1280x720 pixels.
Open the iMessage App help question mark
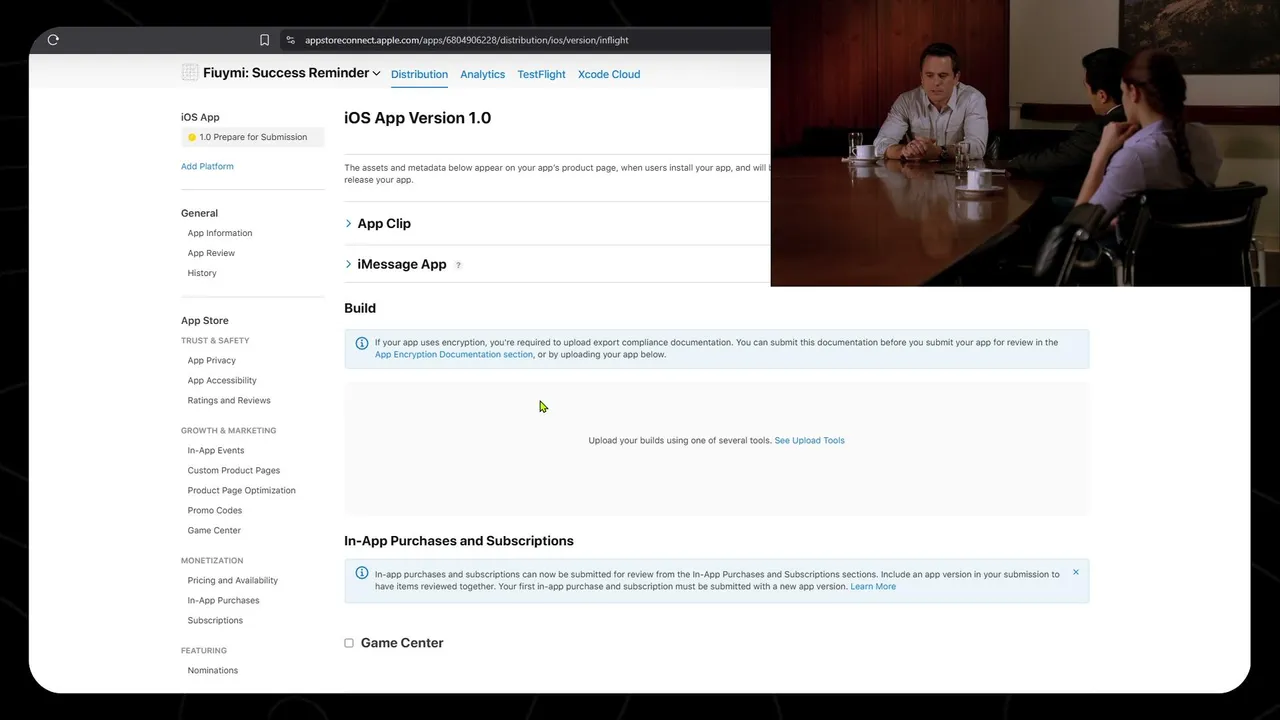pyautogui.click(x=458, y=265)
